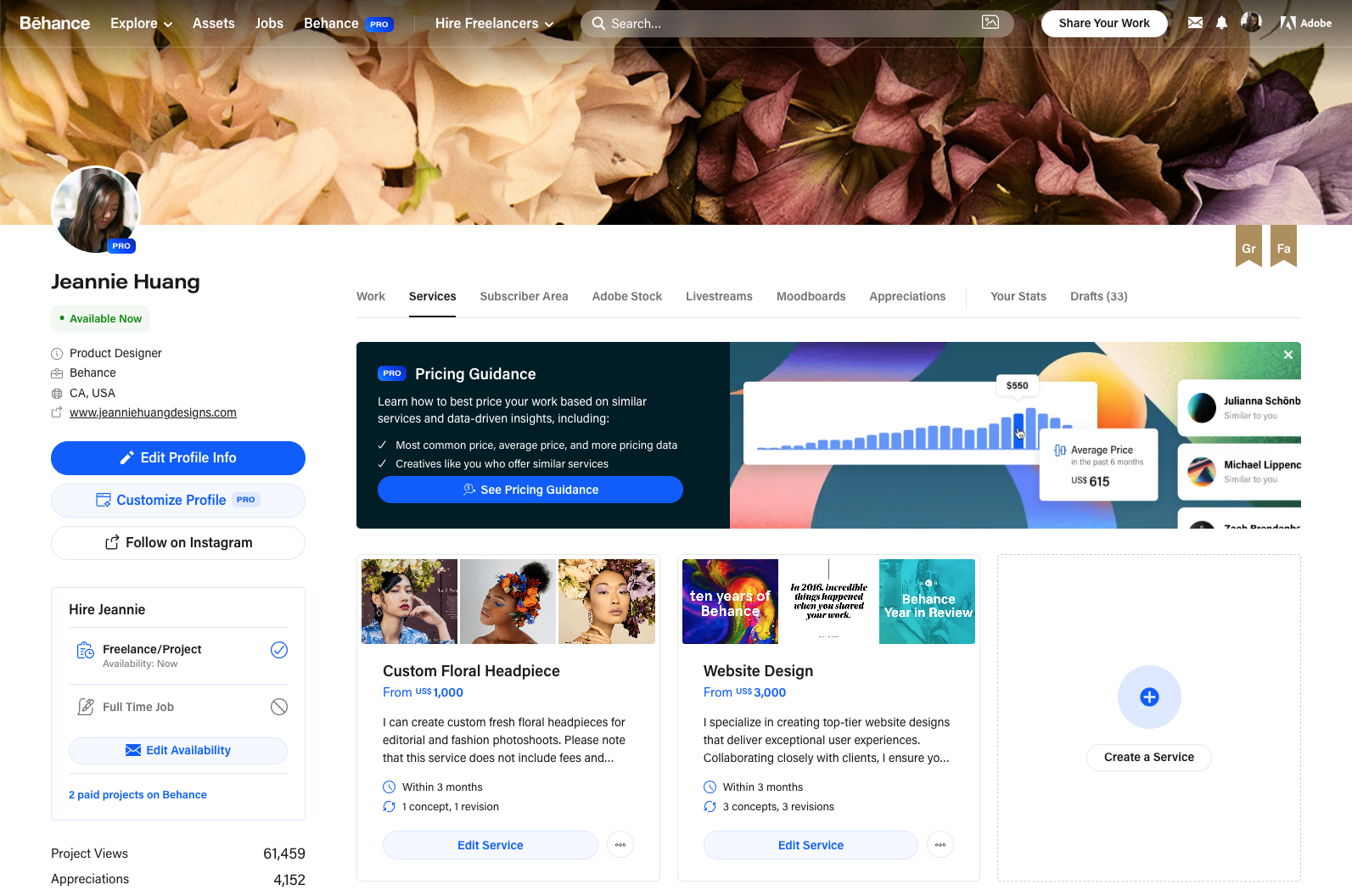Image resolution: width=1352 pixels, height=896 pixels.
Task: Open the Assets menu item
Action: click(x=214, y=24)
